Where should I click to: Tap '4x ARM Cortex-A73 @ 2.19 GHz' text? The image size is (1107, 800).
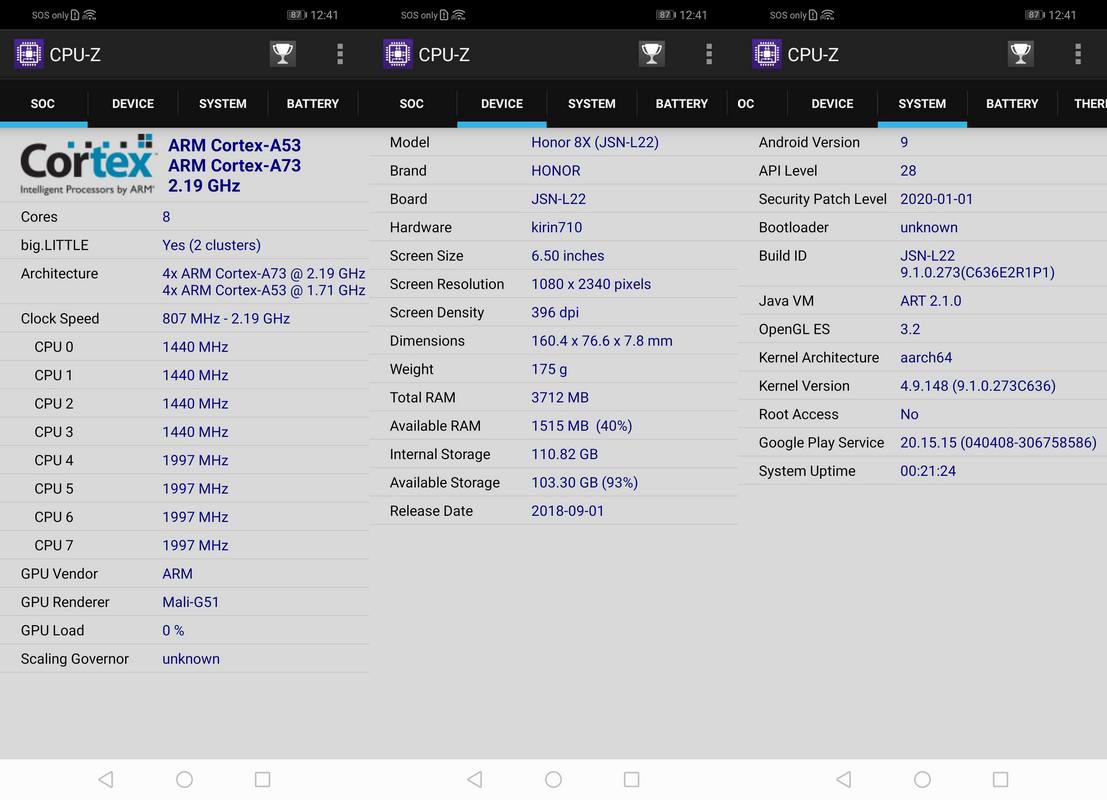(263, 273)
